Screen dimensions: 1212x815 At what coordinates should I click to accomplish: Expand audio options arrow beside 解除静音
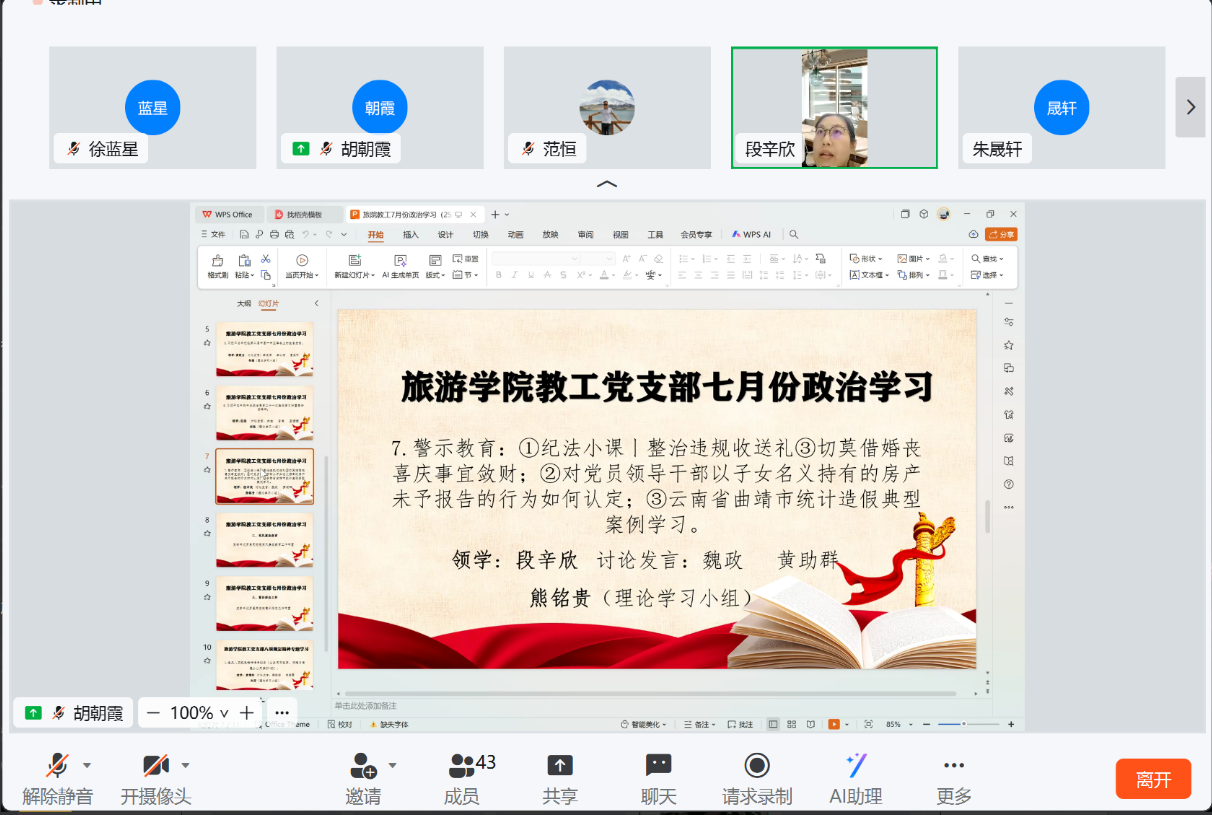[87, 766]
